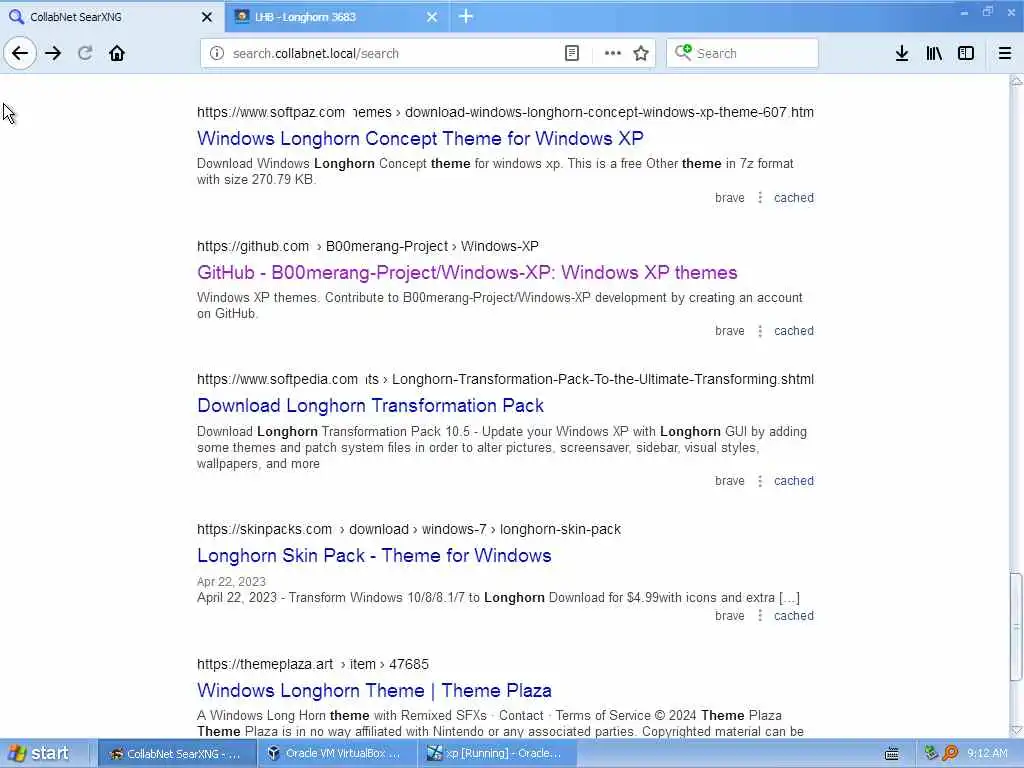Expand three-dots options for skinpacks result

pos(760,616)
